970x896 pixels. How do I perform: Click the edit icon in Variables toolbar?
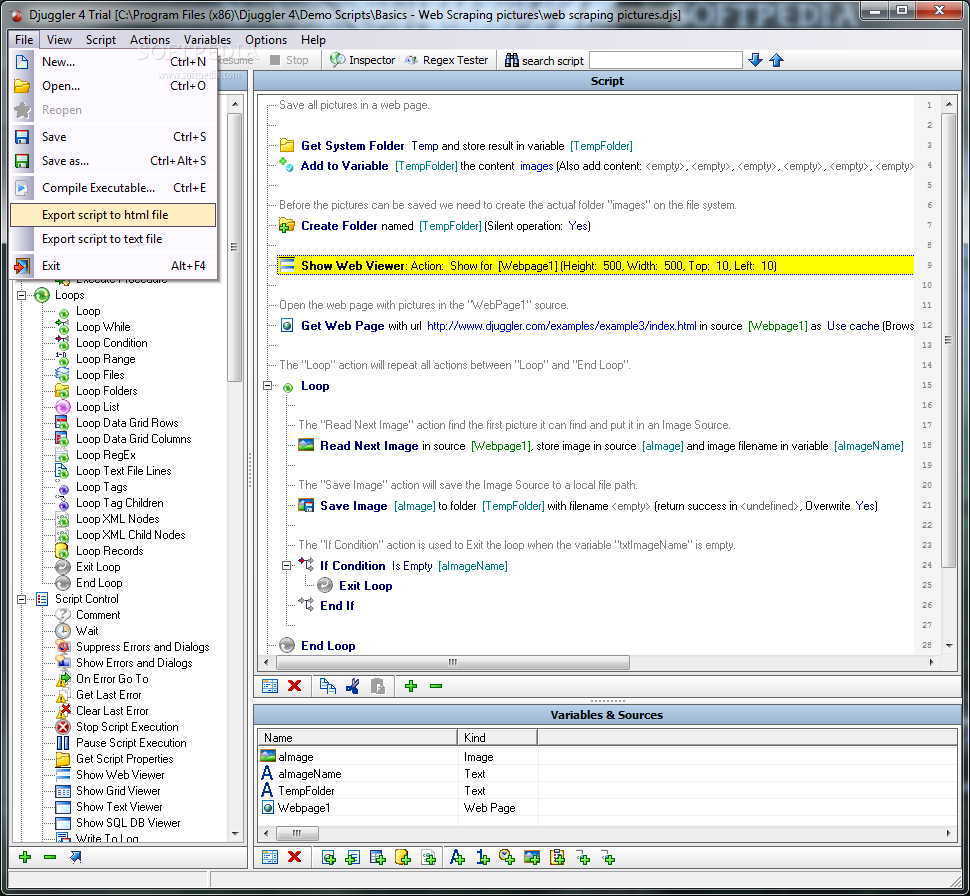pos(270,856)
